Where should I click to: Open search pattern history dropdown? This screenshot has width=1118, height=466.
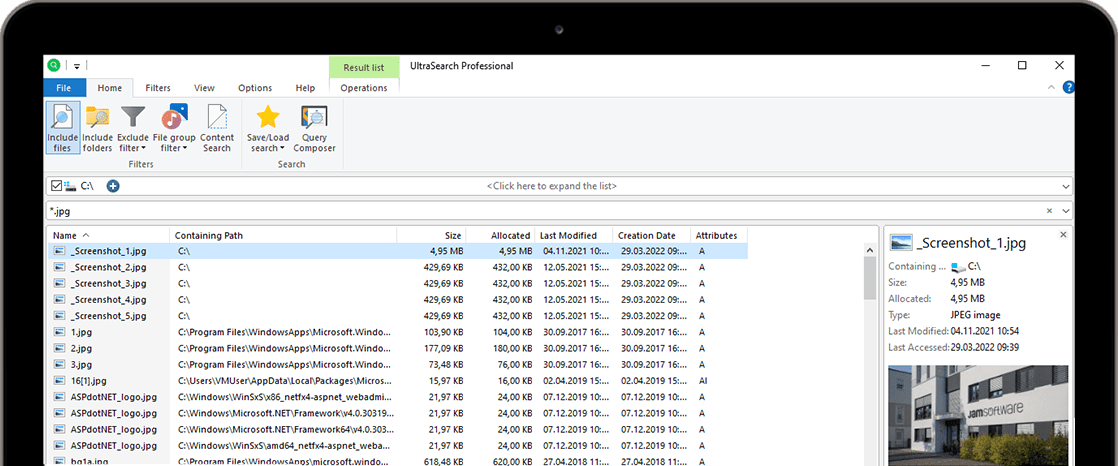1065,212
